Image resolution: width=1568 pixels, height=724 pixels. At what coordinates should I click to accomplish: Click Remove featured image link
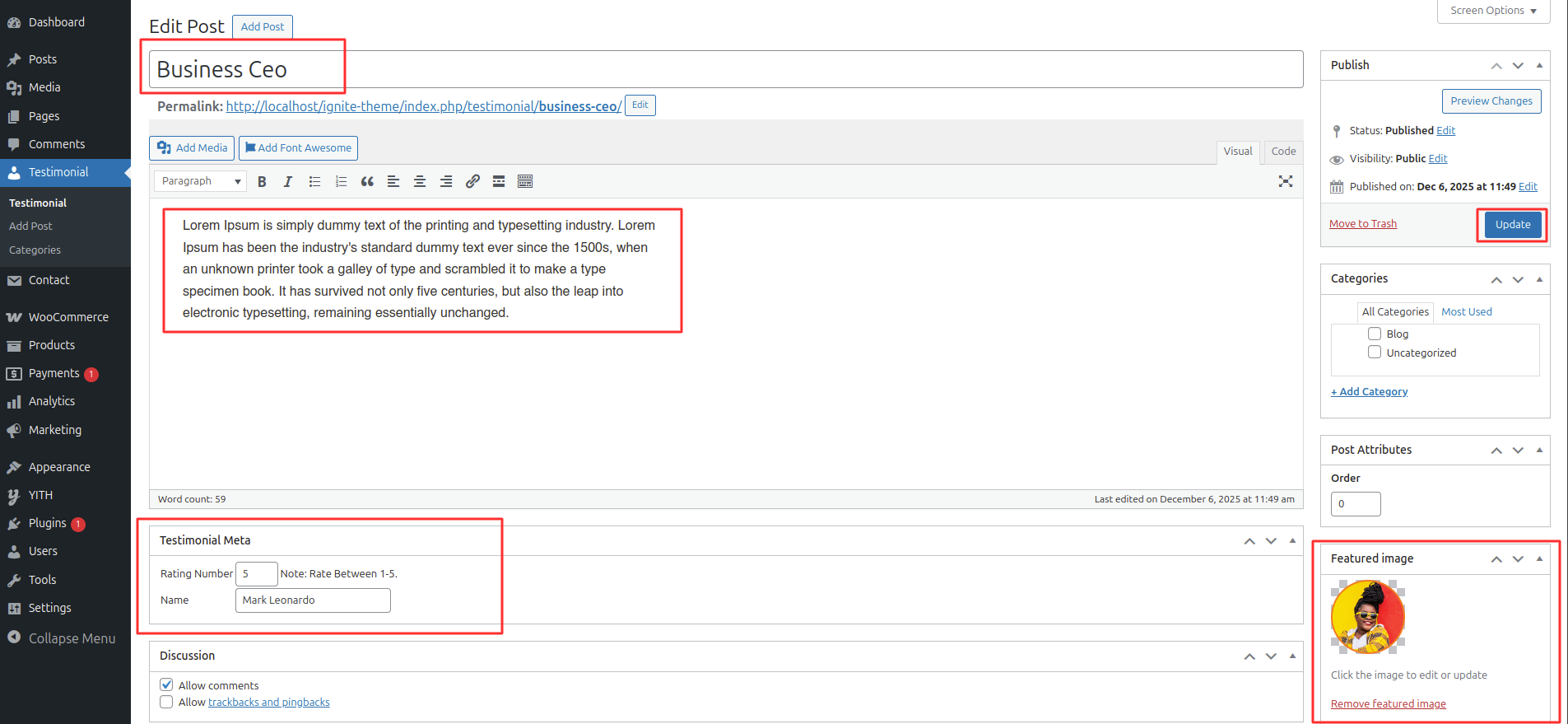click(x=1388, y=703)
